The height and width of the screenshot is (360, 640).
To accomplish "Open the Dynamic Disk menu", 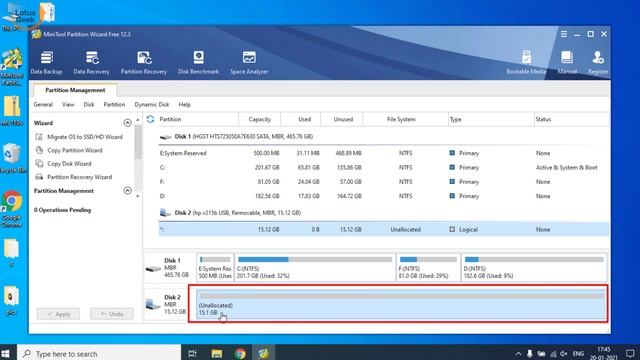I will (152, 104).
